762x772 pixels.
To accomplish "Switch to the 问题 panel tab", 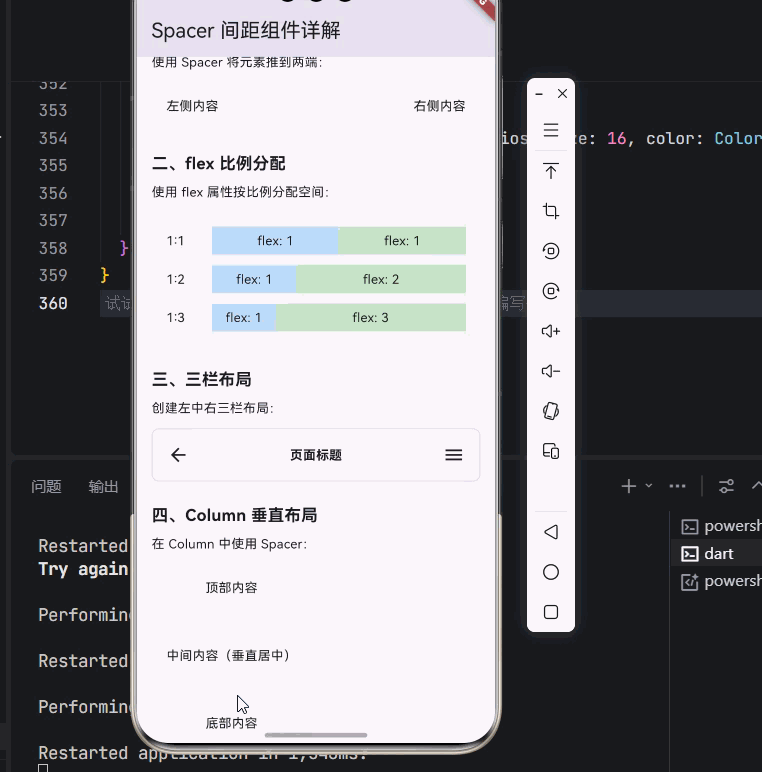I will click(x=46, y=486).
